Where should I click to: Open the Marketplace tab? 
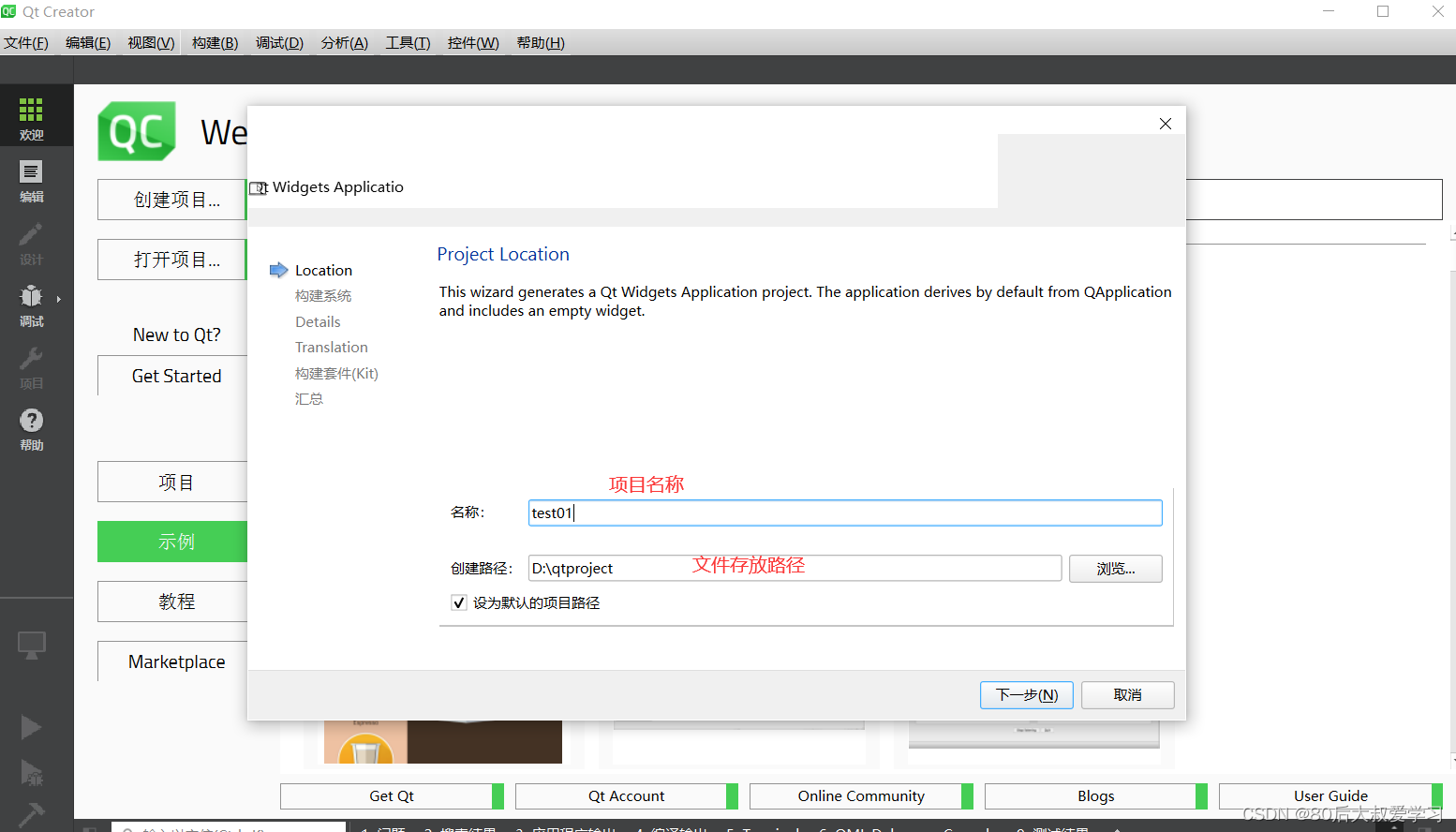point(173,661)
